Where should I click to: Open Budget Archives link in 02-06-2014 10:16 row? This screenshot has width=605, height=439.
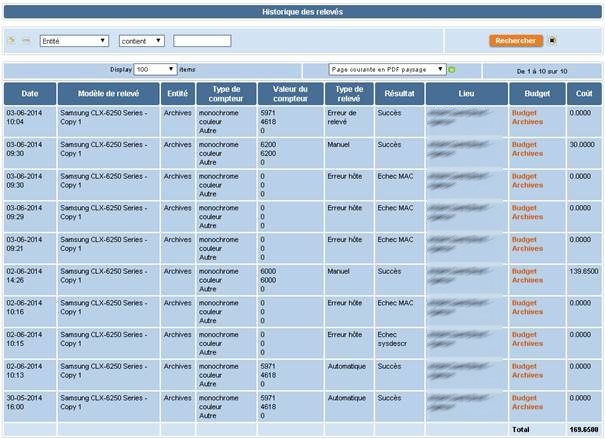(527, 307)
